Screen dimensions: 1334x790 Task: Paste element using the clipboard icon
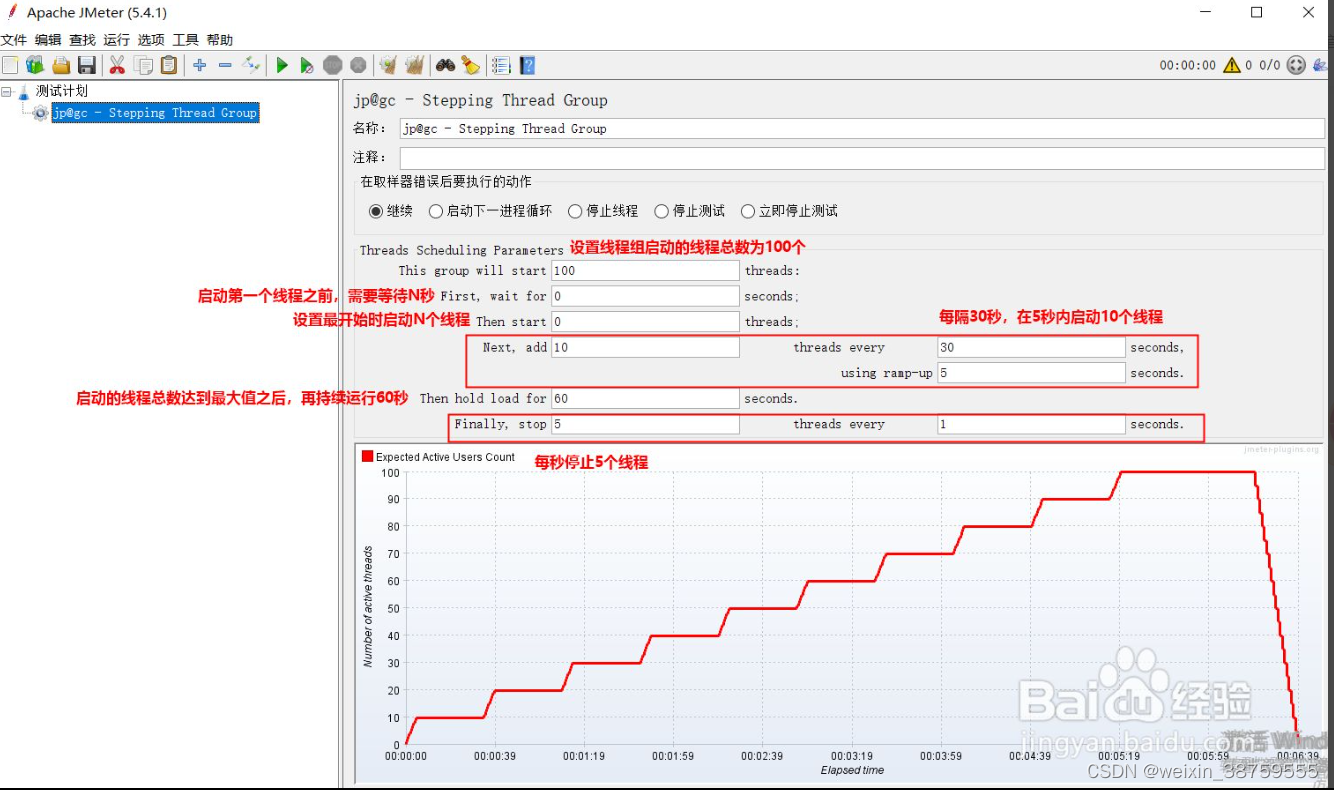pyautogui.click(x=169, y=65)
